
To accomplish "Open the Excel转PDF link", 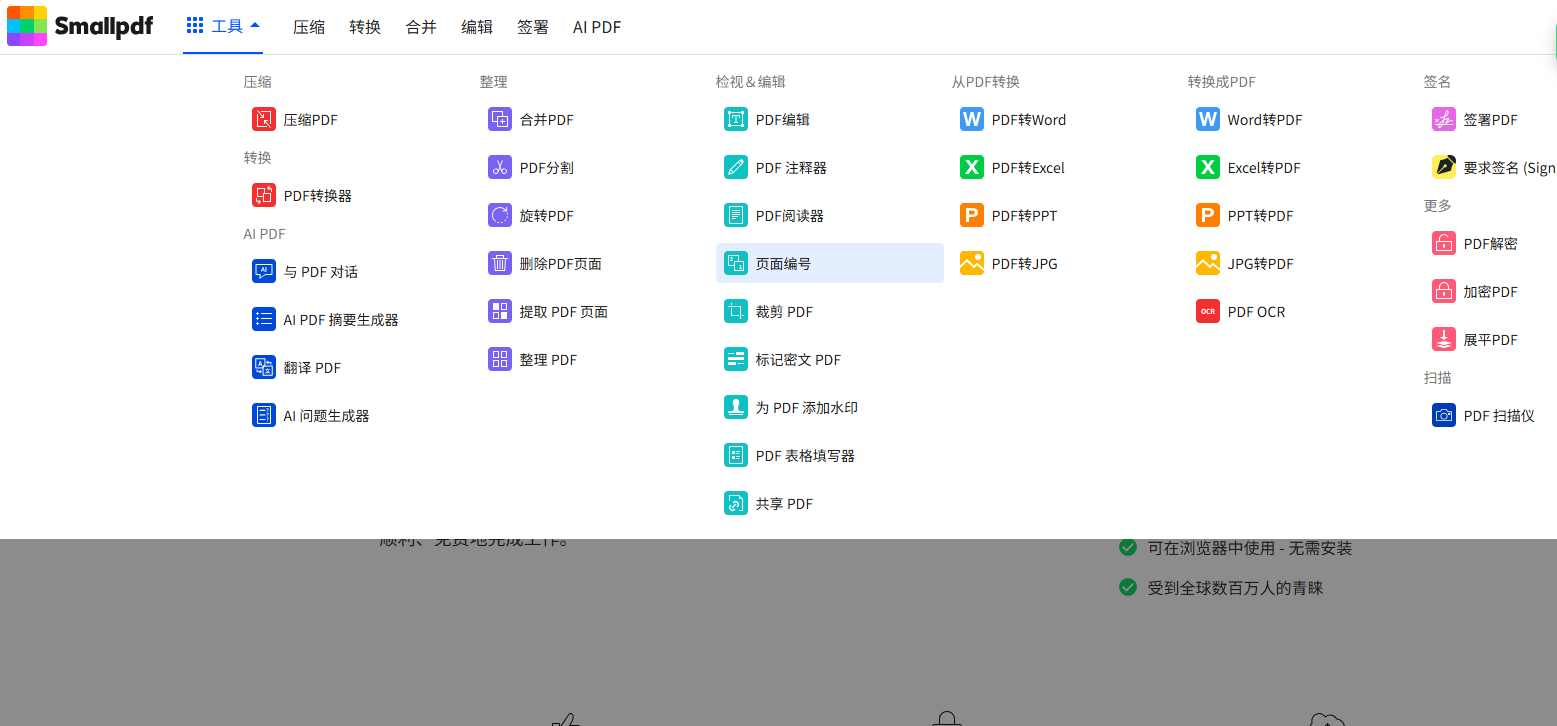I will [1263, 168].
